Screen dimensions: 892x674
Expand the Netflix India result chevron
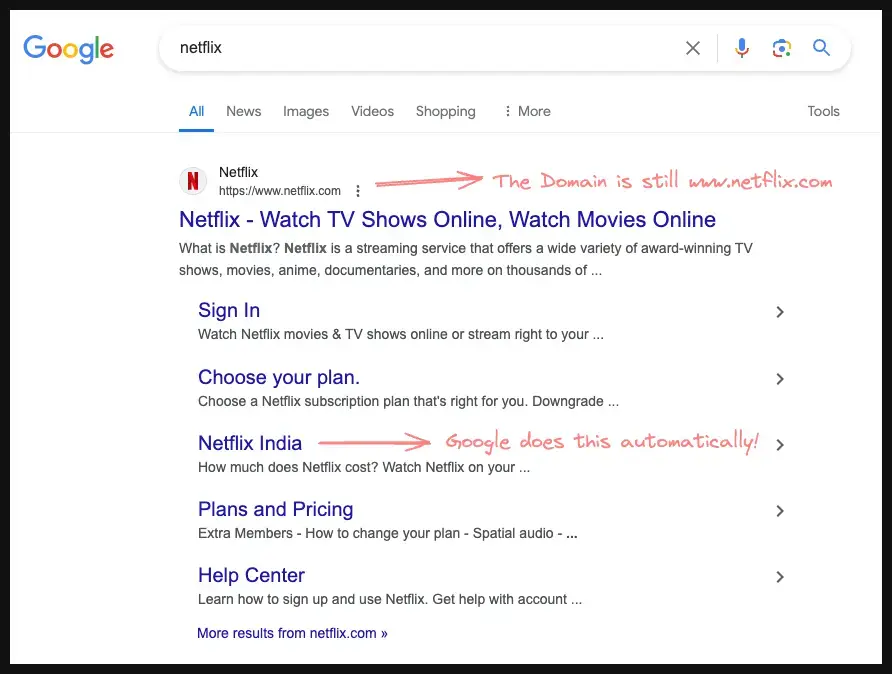(780, 445)
